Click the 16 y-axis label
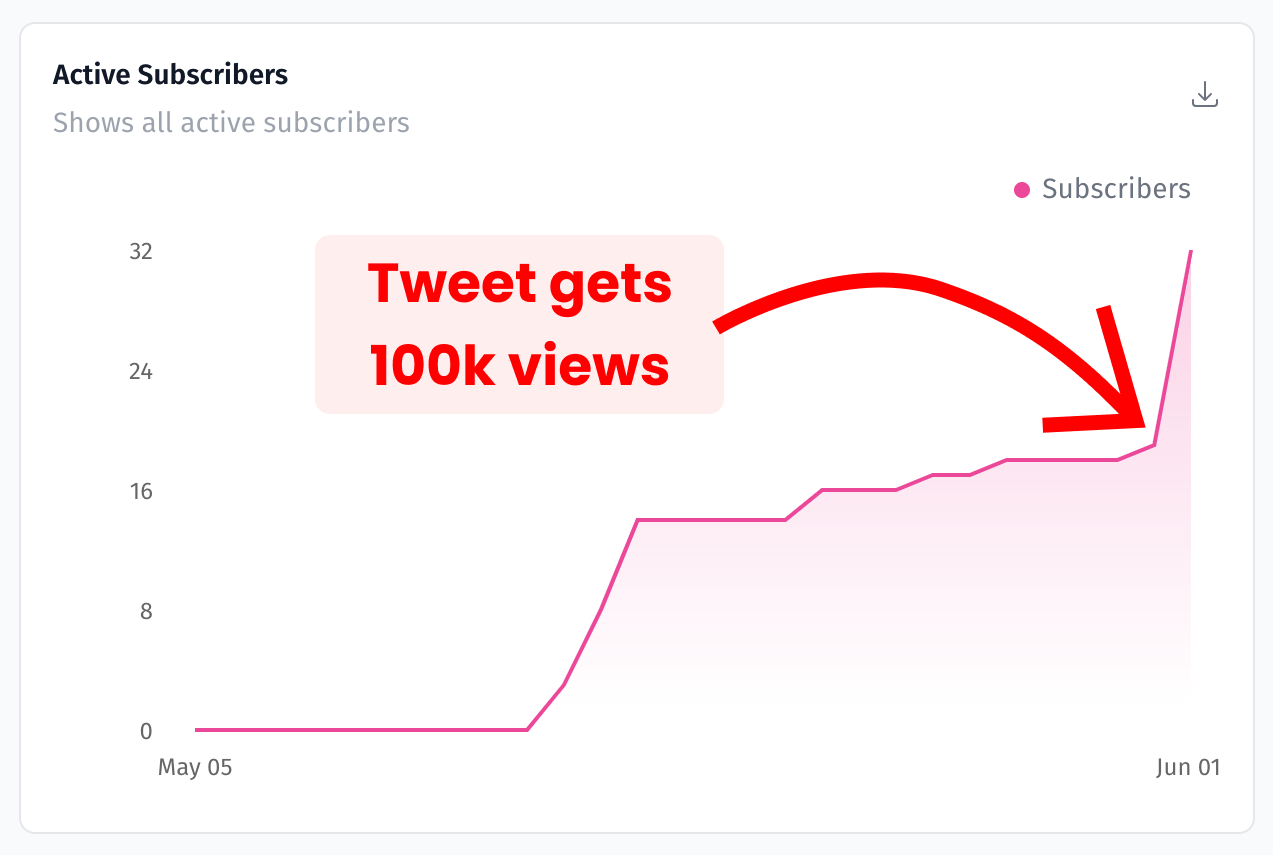Image resolution: width=1273 pixels, height=855 pixels. click(x=140, y=491)
